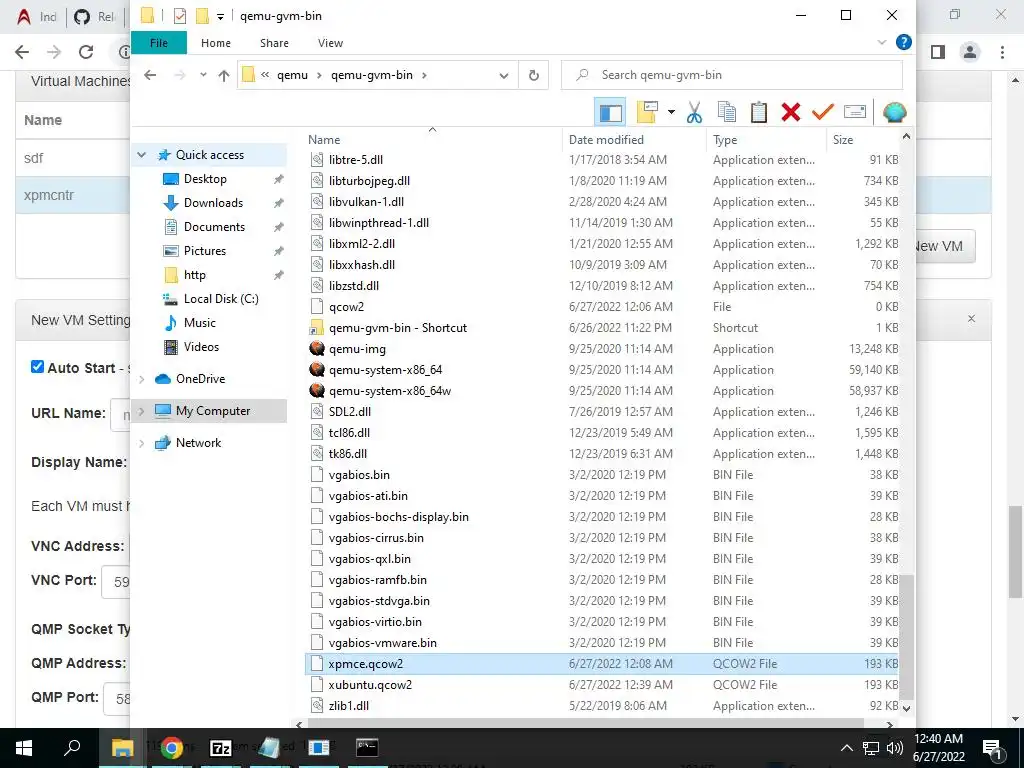
Task: Select the http folder in sidebar
Action: [195, 275]
